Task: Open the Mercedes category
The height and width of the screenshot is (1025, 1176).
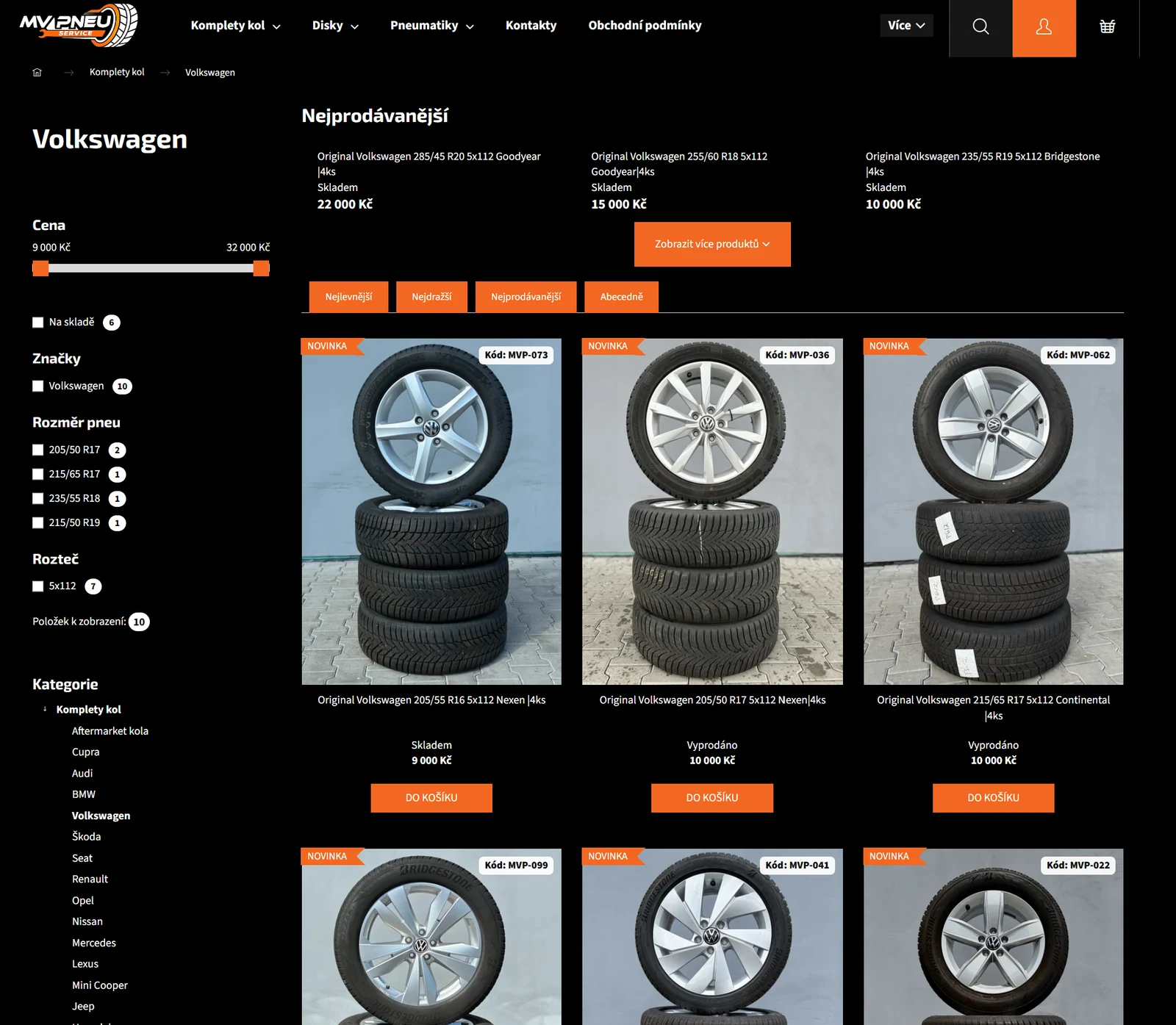Action: pos(94,943)
